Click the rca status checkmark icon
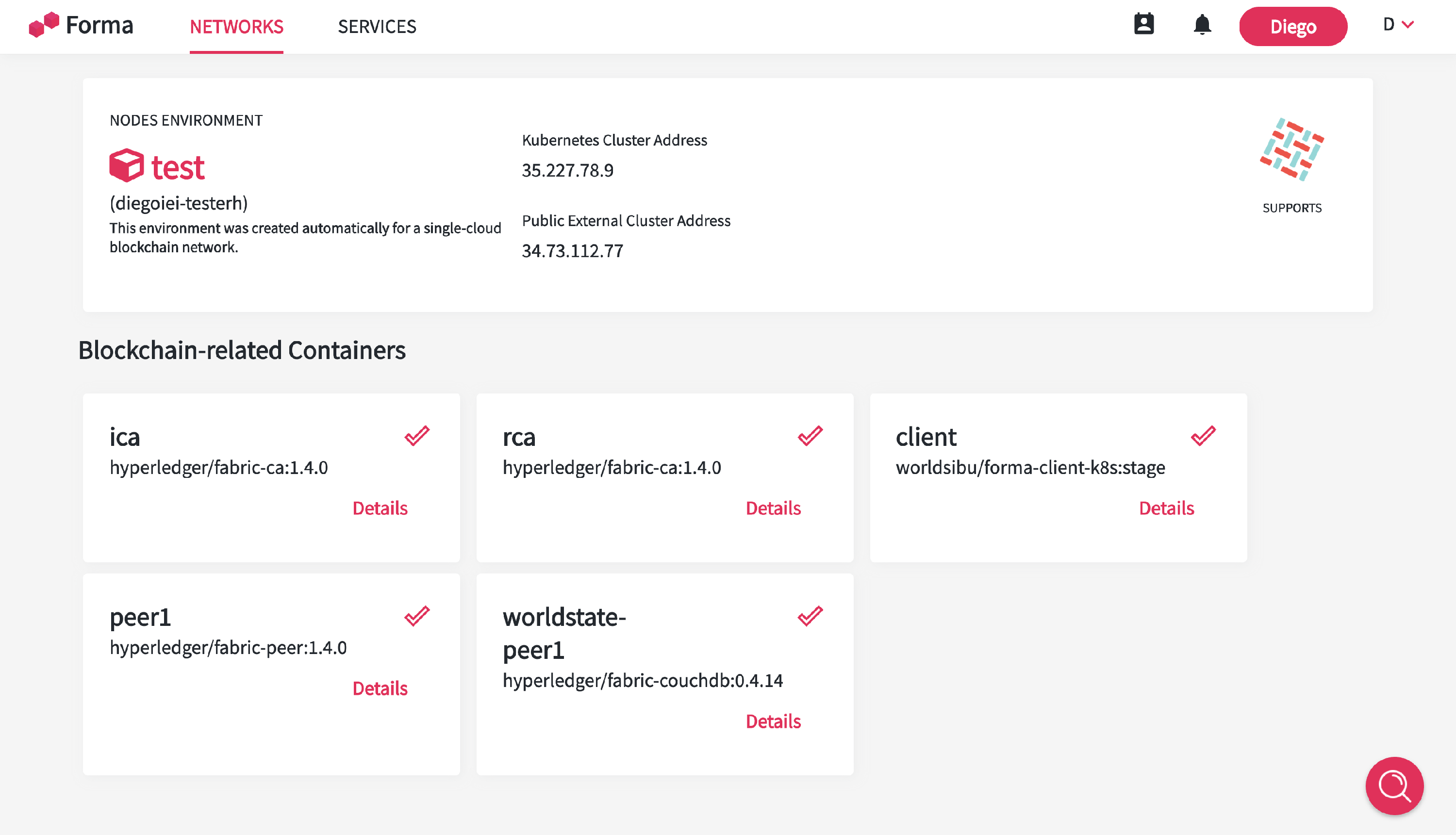This screenshot has height=835, width=1456. click(810, 436)
